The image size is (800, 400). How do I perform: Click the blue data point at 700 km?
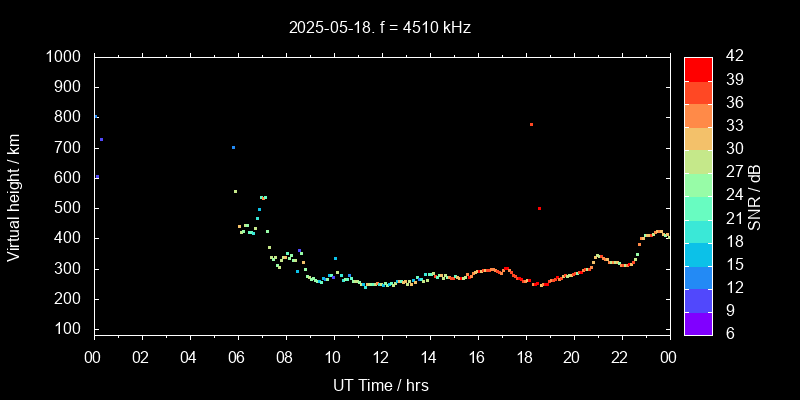pyautogui.click(x=233, y=148)
